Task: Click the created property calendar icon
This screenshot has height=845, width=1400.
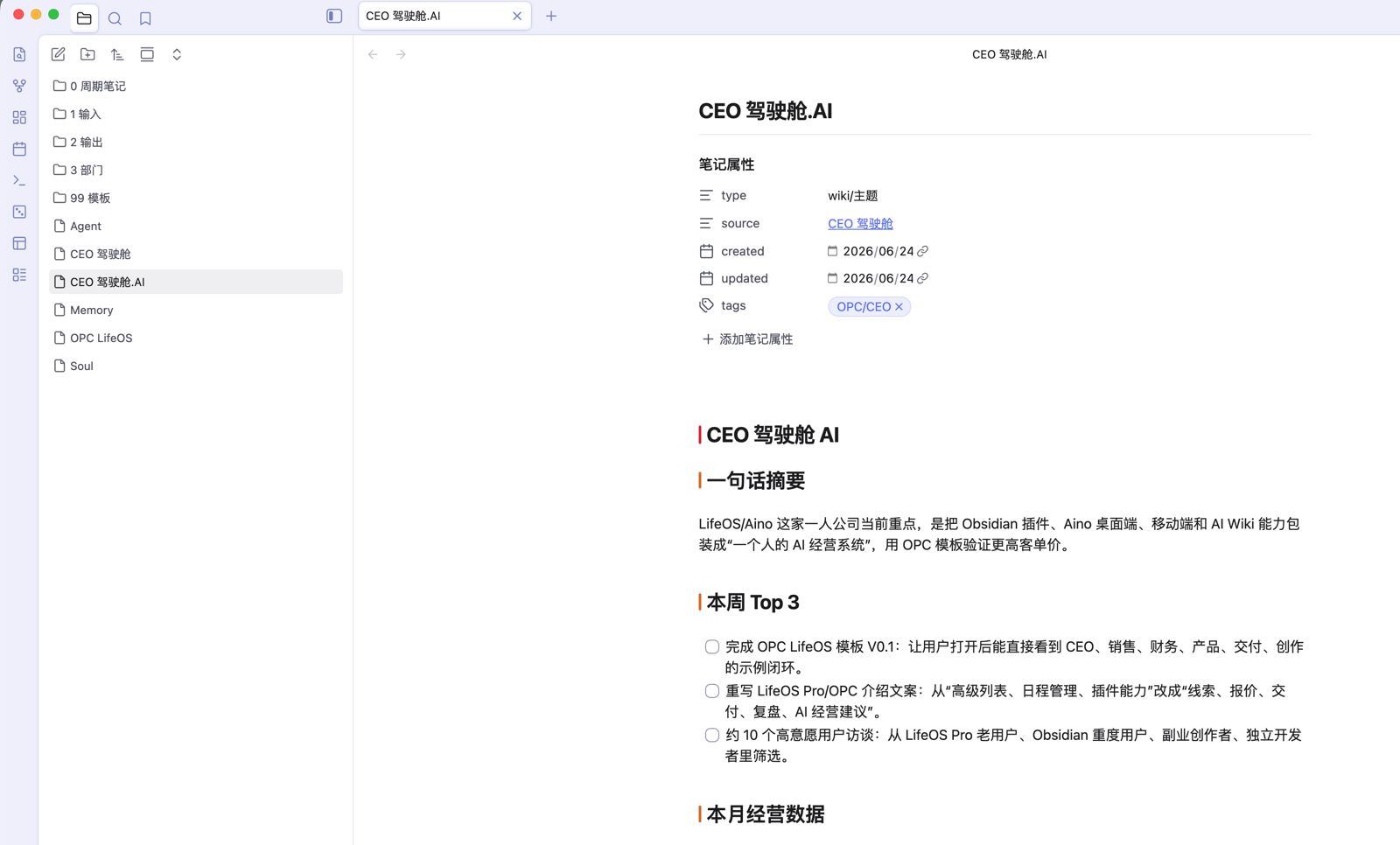Action: pyautogui.click(x=706, y=251)
